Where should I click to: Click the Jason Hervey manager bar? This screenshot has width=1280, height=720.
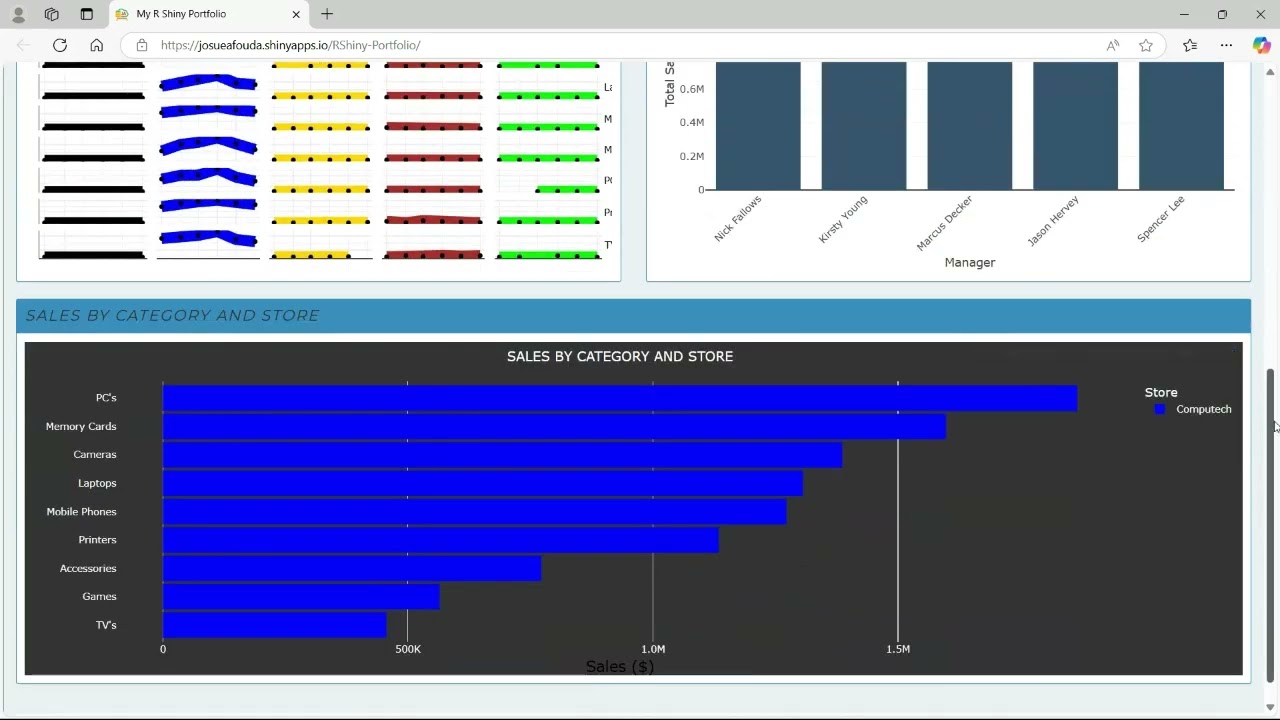[x=1076, y=125]
